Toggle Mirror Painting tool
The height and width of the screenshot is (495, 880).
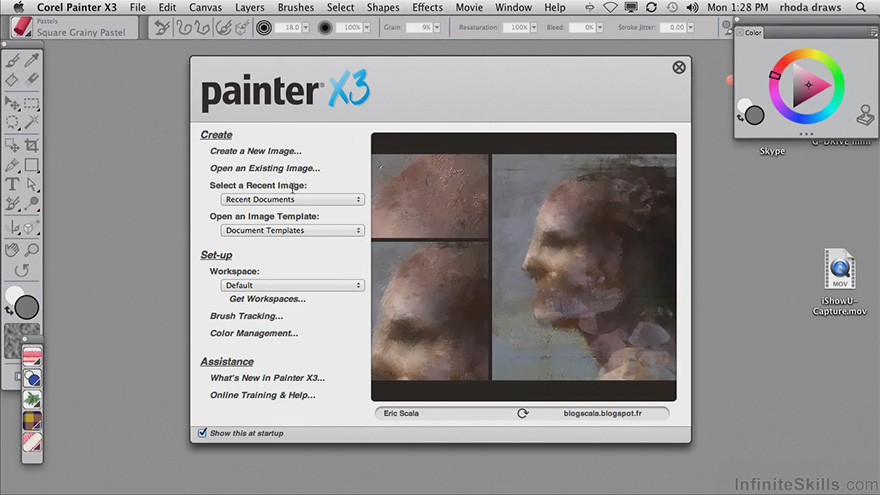tap(11, 228)
